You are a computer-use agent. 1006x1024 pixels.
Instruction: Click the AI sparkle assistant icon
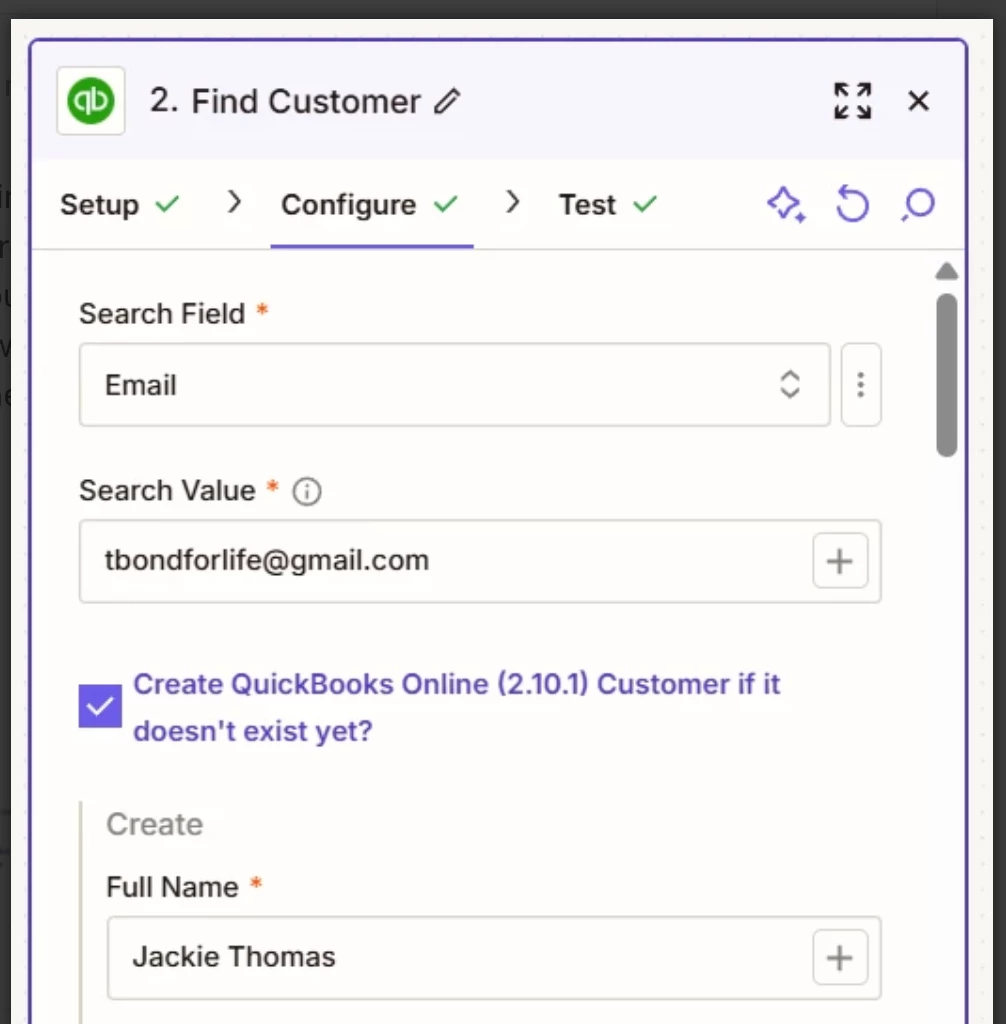(x=786, y=204)
